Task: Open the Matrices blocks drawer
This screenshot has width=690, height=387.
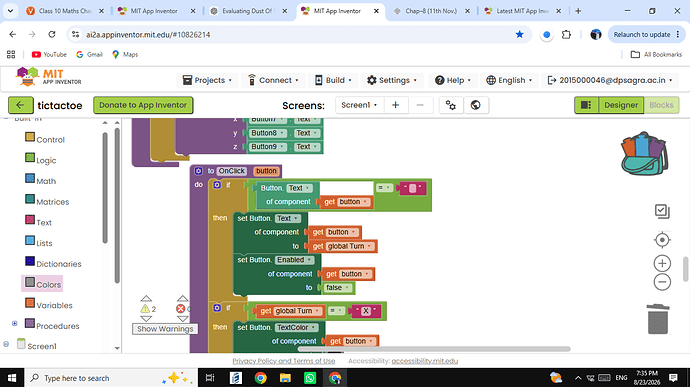Action: click(47, 201)
